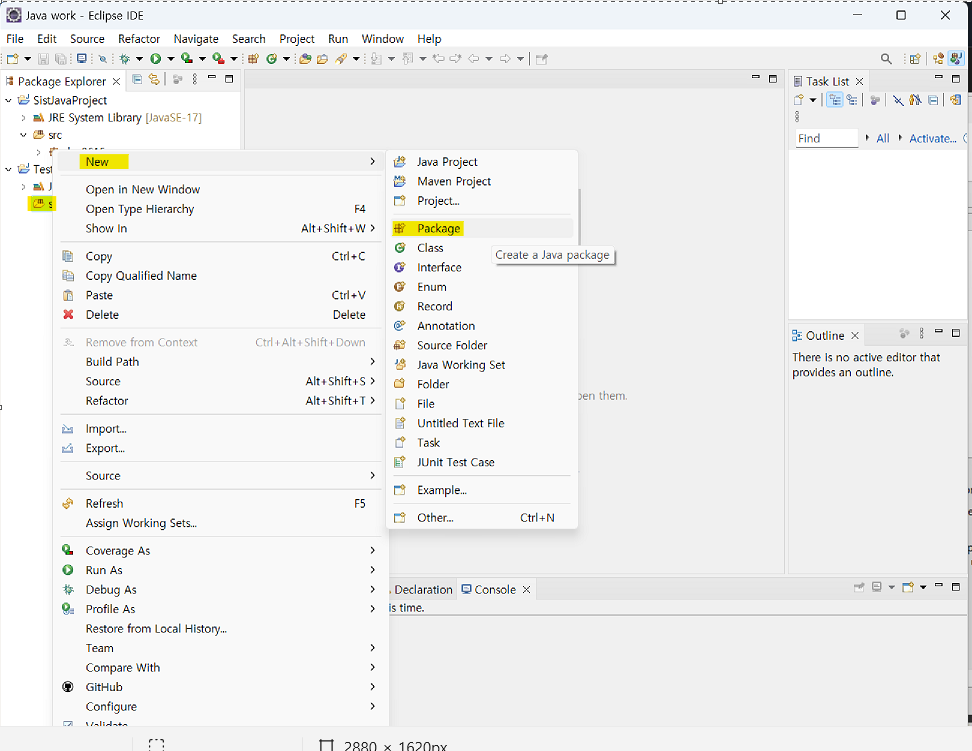Click the New Java Package toolbar icon
Image resolution: width=972 pixels, height=751 pixels.
click(x=253, y=59)
